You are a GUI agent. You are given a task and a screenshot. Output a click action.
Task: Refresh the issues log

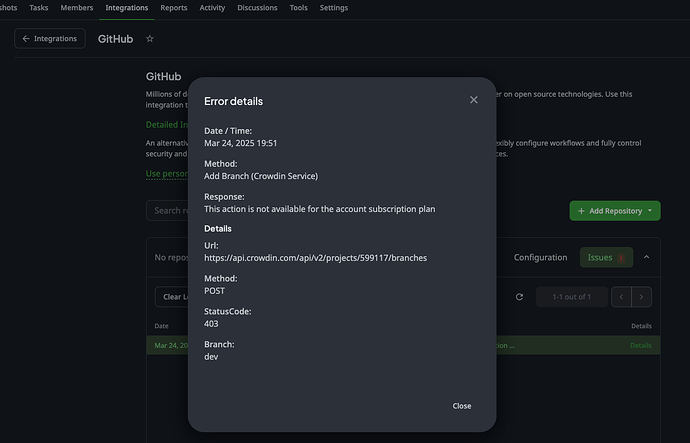click(x=519, y=297)
